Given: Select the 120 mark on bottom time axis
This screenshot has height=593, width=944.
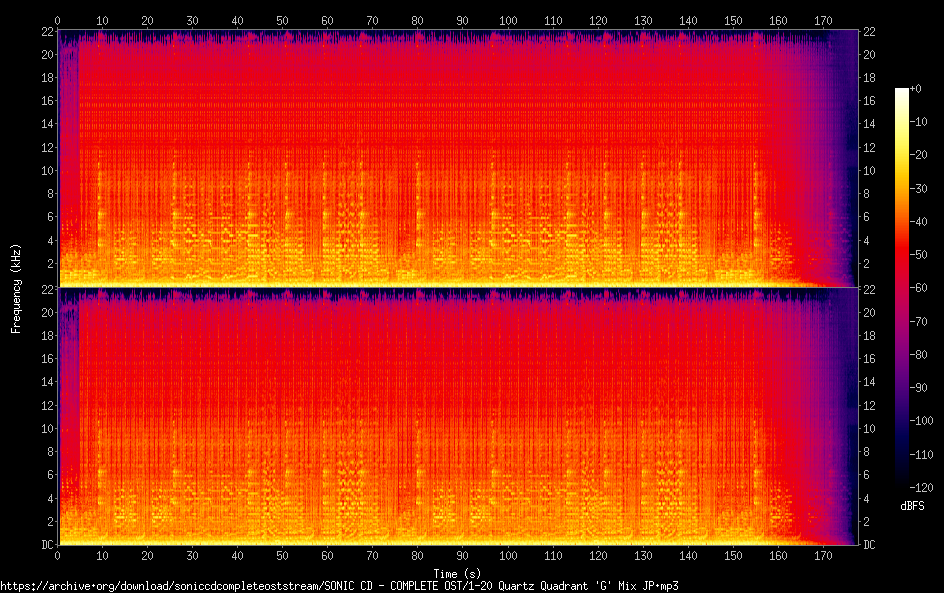Looking at the screenshot, I should click(598, 555).
